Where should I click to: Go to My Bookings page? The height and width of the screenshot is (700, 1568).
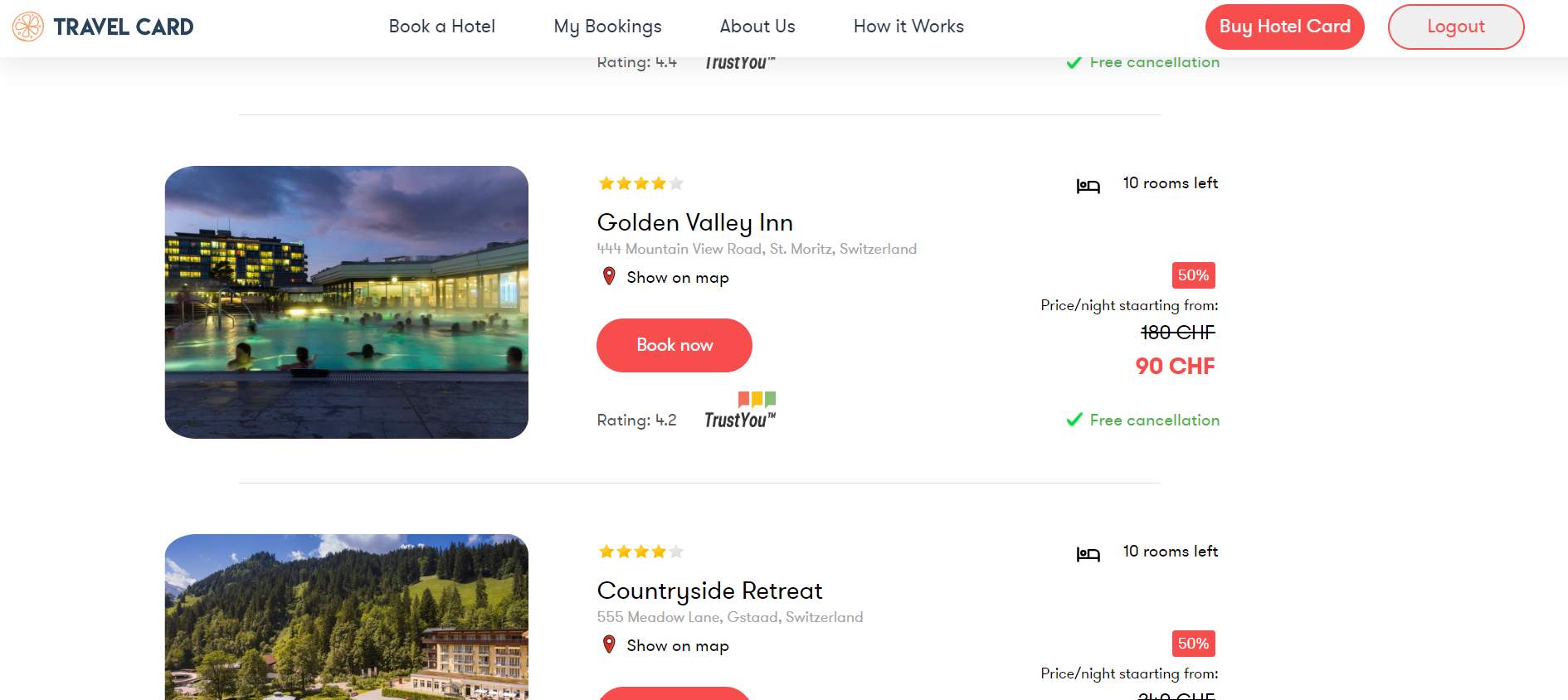[x=607, y=27]
